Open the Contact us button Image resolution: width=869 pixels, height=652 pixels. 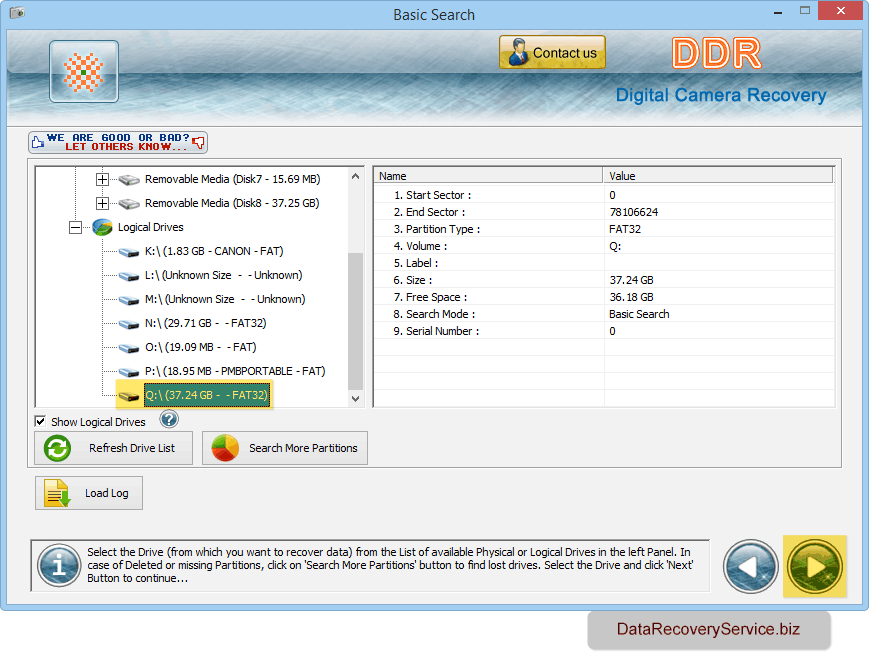tap(552, 52)
